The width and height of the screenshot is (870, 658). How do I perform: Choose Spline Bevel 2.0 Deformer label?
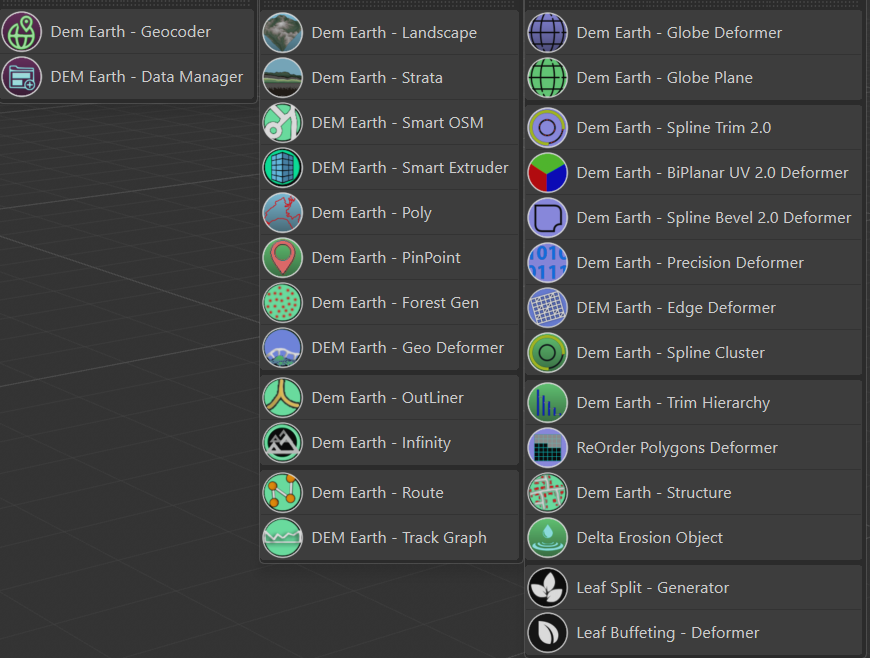coord(758,217)
